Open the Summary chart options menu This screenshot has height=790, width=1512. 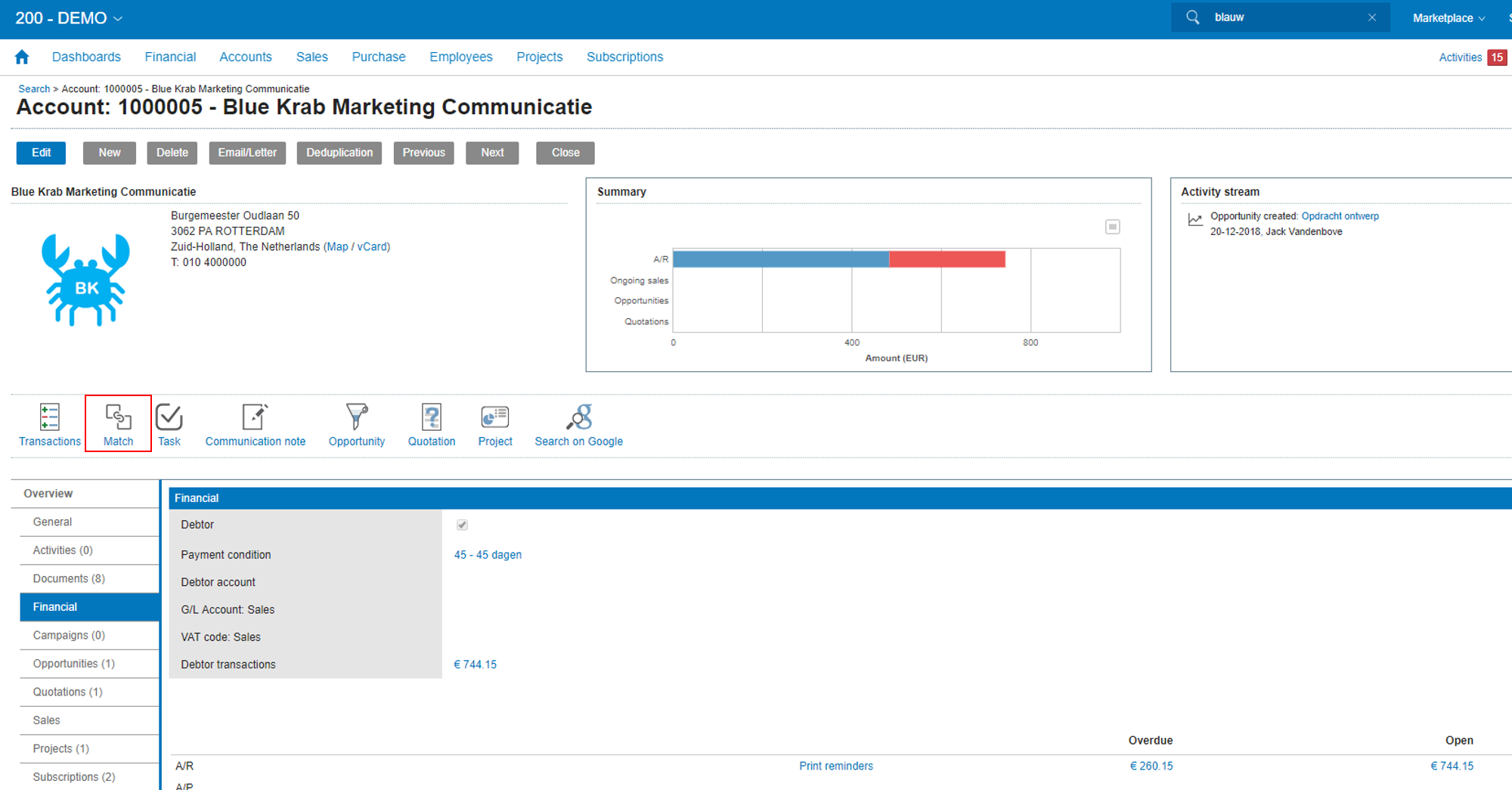click(x=1112, y=227)
